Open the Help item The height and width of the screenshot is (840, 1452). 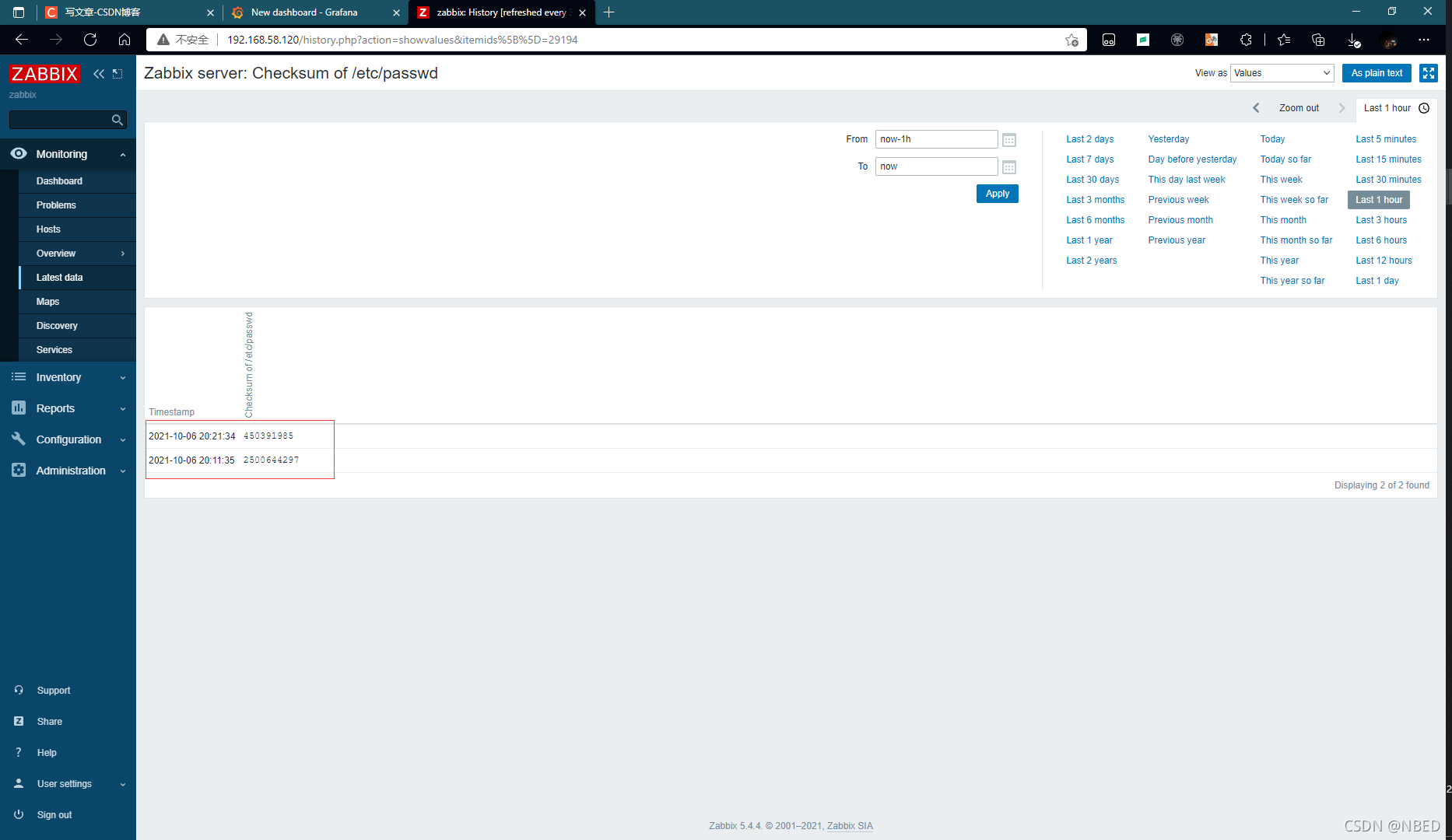point(47,753)
